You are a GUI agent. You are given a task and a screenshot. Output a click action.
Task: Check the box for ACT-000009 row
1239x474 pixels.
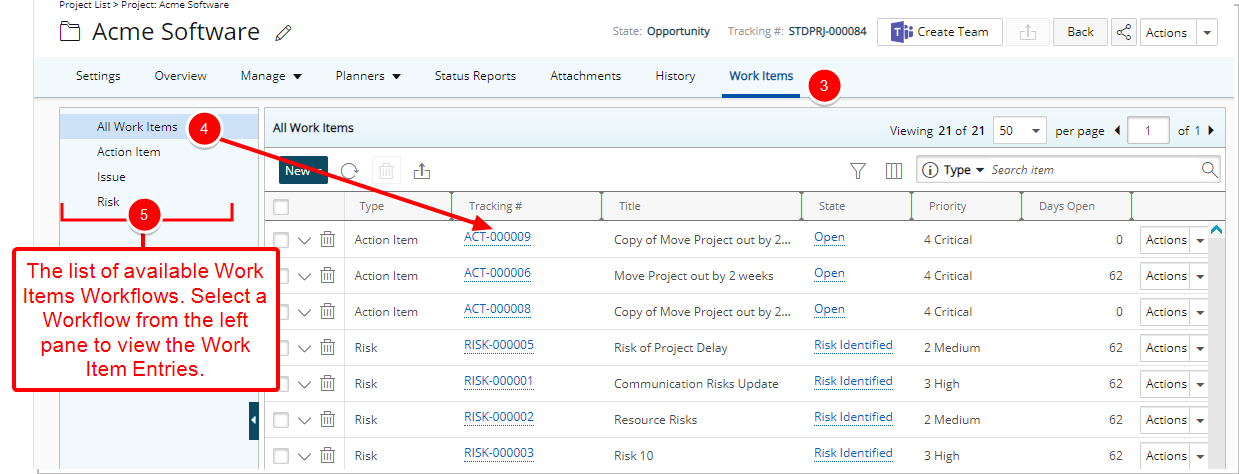pyautogui.click(x=281, y=239)
